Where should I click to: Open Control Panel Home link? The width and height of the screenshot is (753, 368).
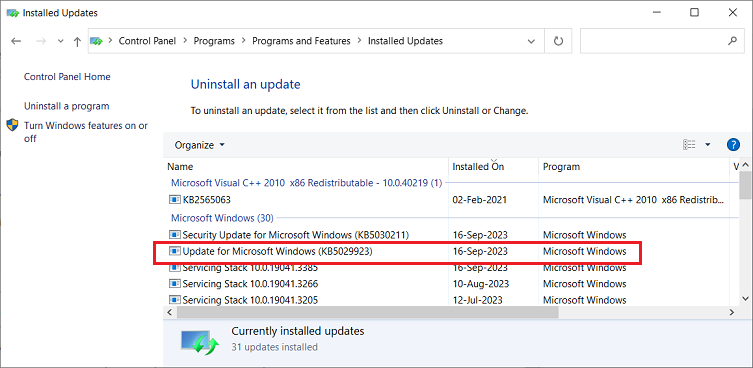pyautogui.click(x=67, y=77)
